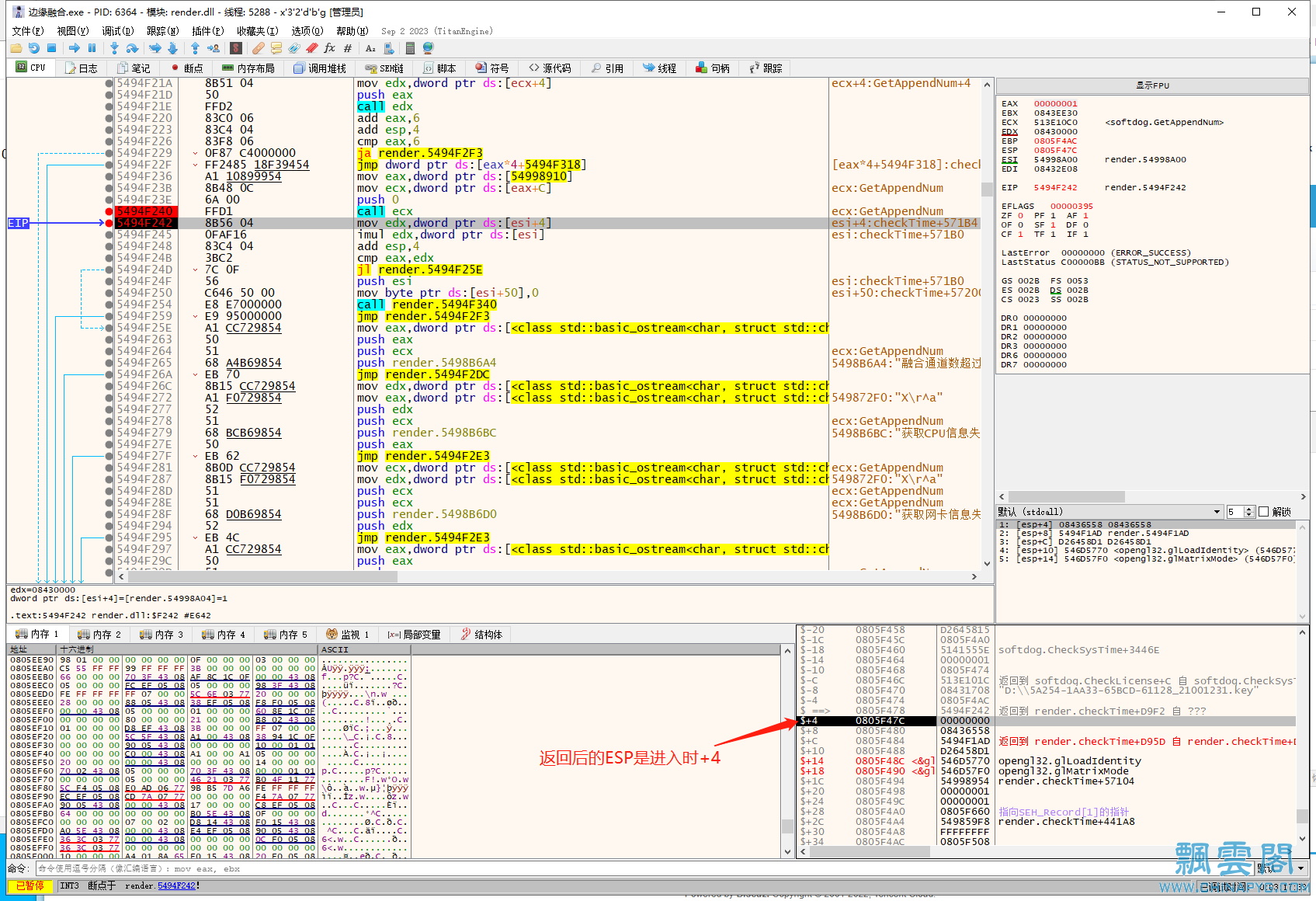
Task: Click the Trace Over icon
Action: tap(172, 48)
